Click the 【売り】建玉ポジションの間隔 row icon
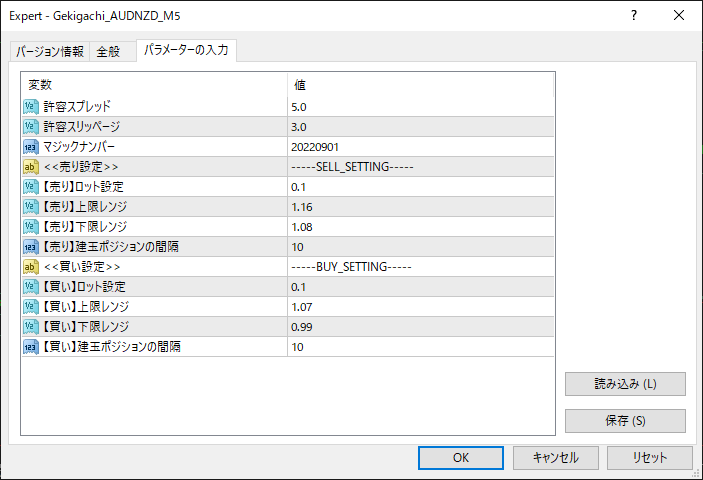This screenshot has width=703, height=480. pos(31,246)
